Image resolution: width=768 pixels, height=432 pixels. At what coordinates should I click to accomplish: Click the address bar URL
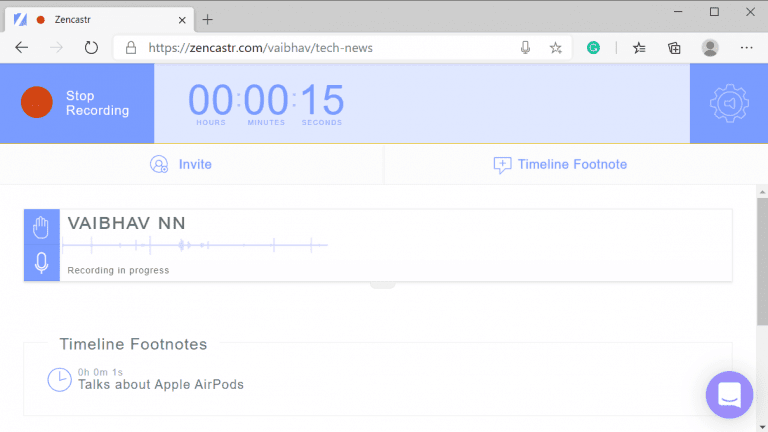coord(261,48)
